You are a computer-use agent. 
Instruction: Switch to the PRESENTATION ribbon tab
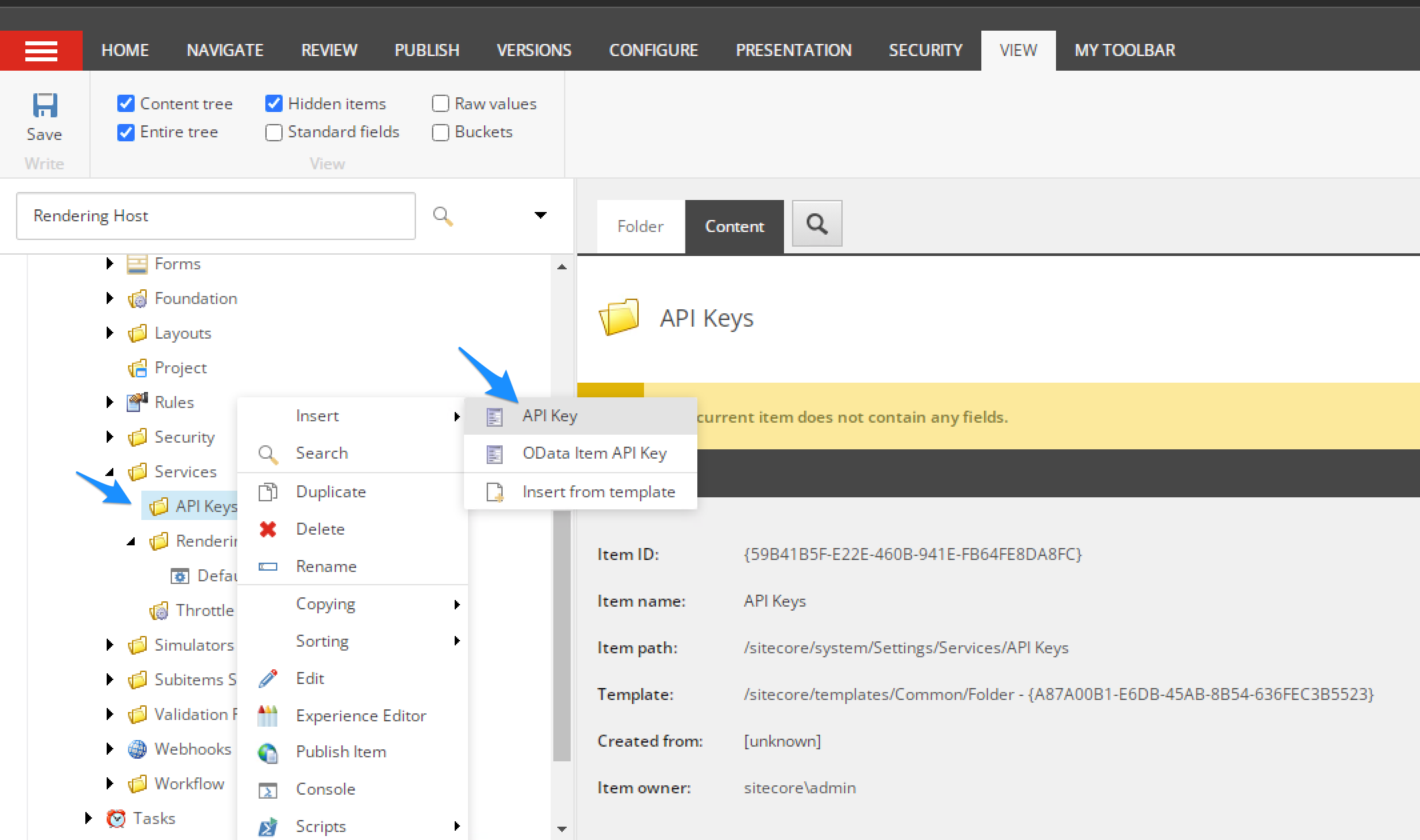tap(793, 51)
